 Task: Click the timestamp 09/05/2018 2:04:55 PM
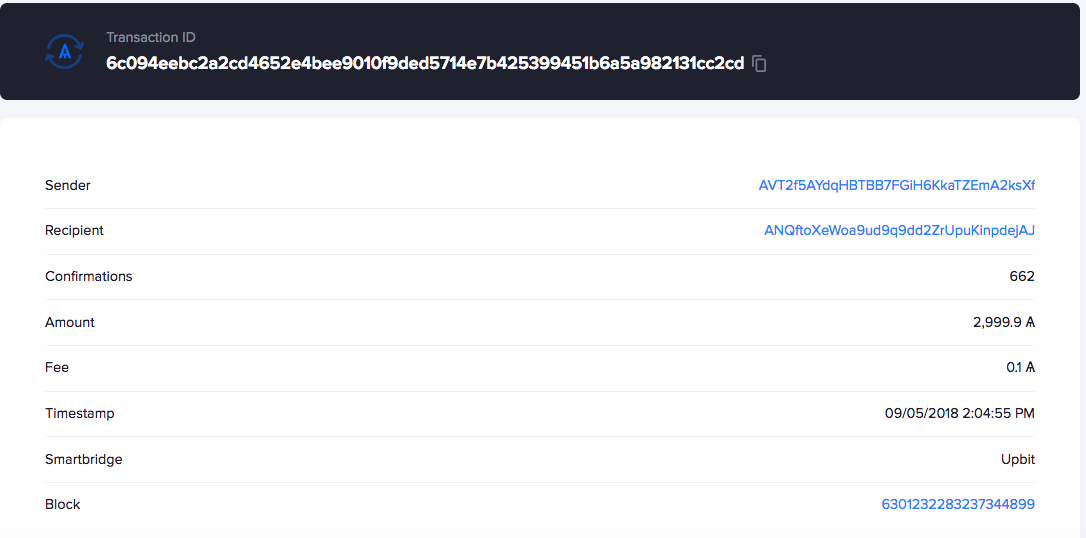(x=960, y=413)
